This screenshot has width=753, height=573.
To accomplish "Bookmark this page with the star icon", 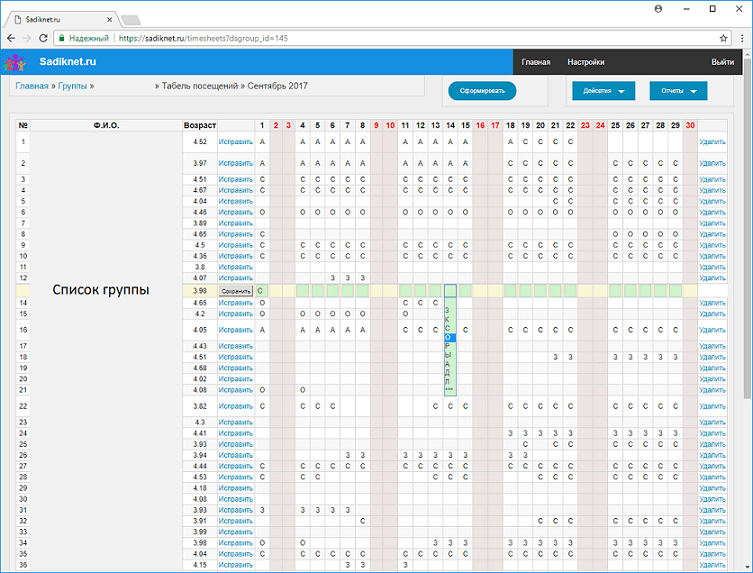I will (x=723, y=38).
